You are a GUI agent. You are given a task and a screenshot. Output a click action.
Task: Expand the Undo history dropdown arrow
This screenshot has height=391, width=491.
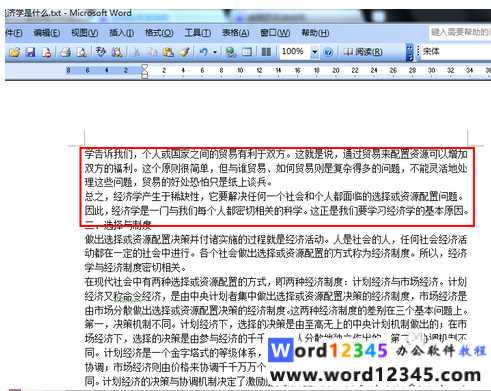coord(215,52)
